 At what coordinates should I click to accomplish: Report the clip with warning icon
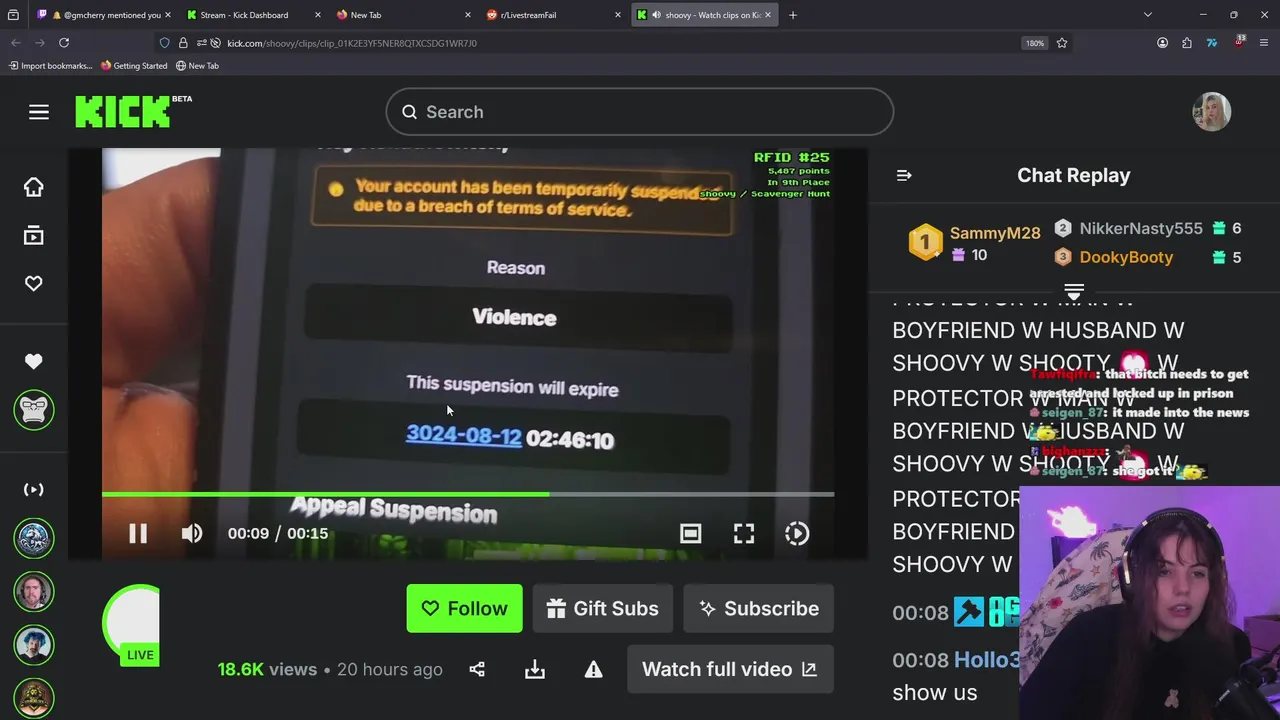click(x=594, y=669)
